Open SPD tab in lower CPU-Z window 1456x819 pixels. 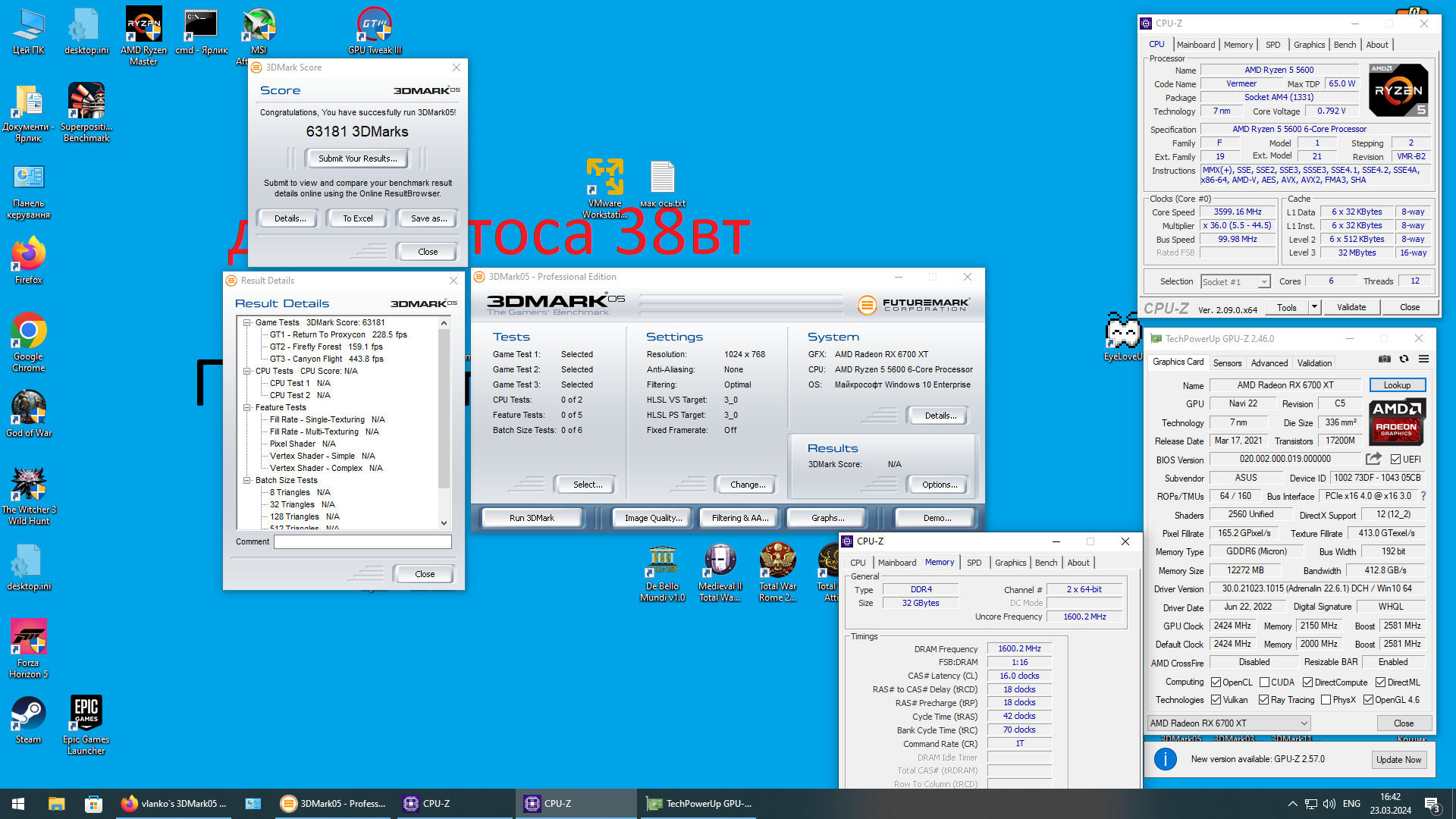pos(974,563)
